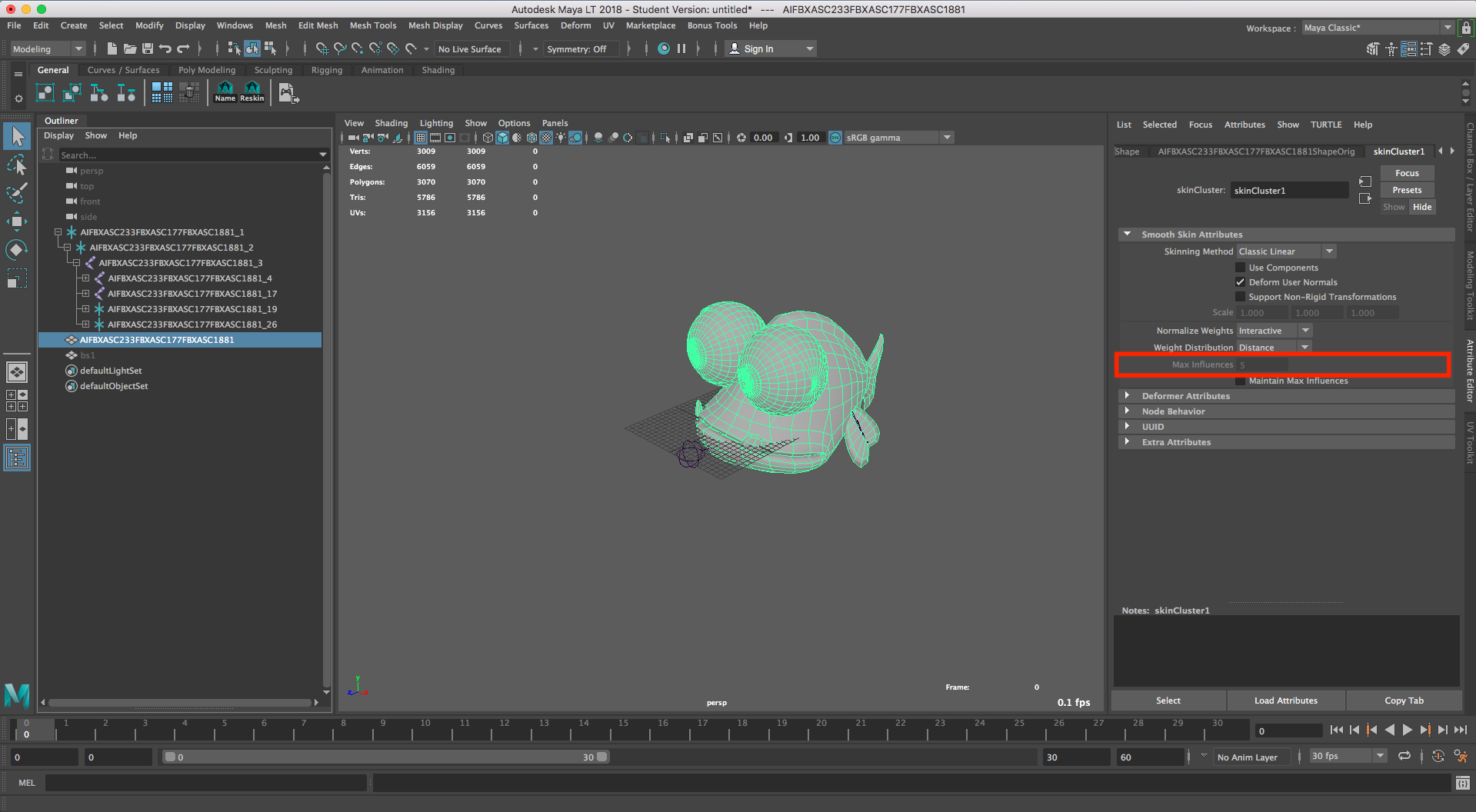Screen dimensions: 1476x812
Task: Enable Maintain Max Influences checkbox
Action: pyautogui.click(x=1240, y=381)
